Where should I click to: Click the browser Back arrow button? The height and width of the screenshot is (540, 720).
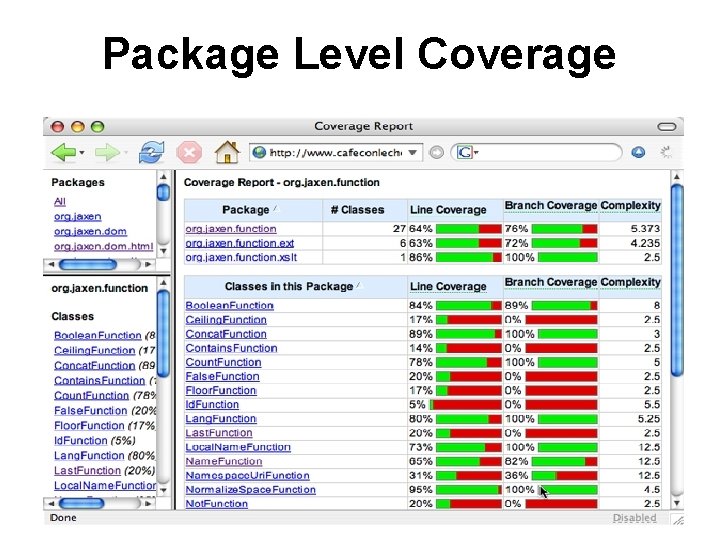click(x=63, y=152)
